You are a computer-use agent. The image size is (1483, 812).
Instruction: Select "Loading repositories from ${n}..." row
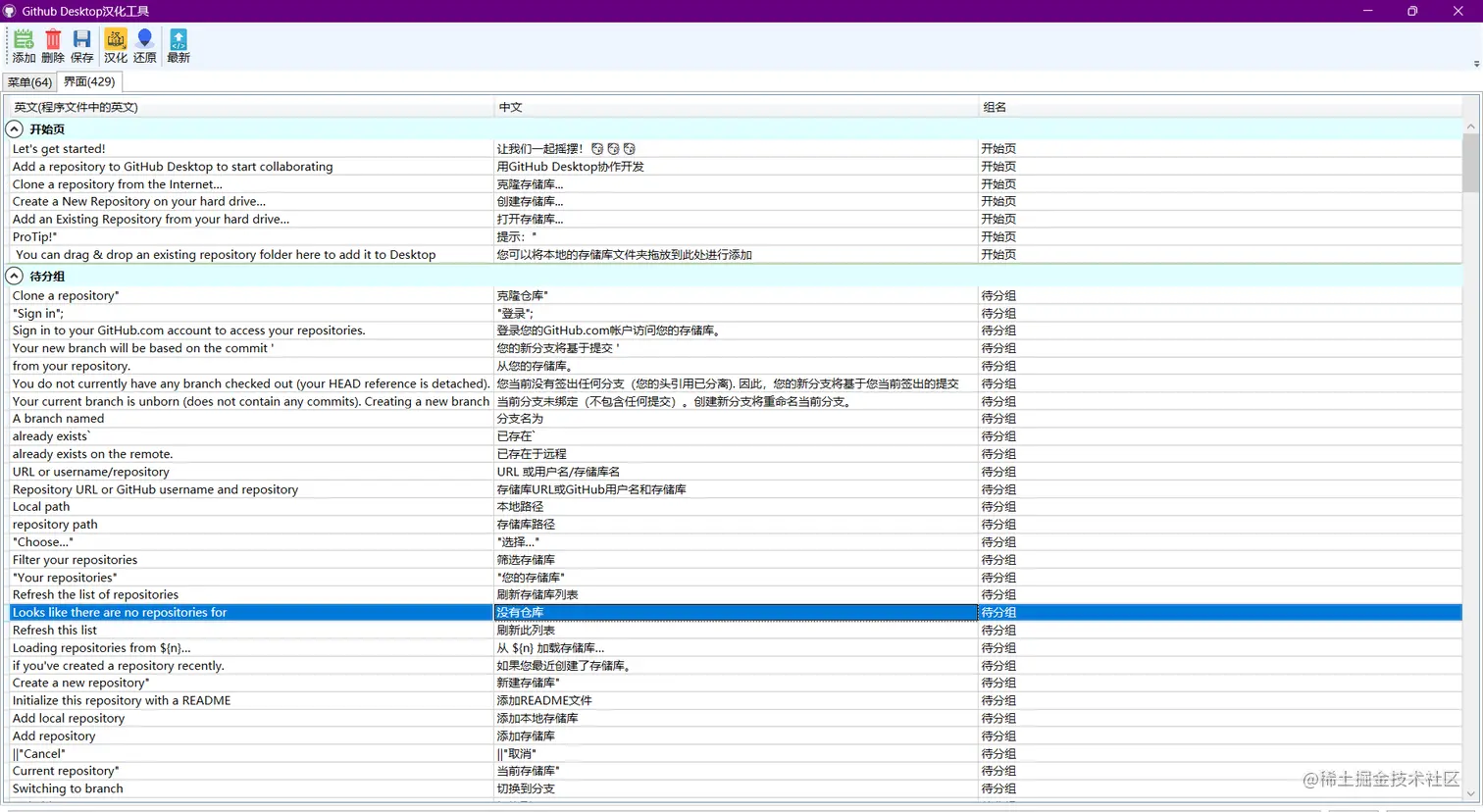[736, 648]
